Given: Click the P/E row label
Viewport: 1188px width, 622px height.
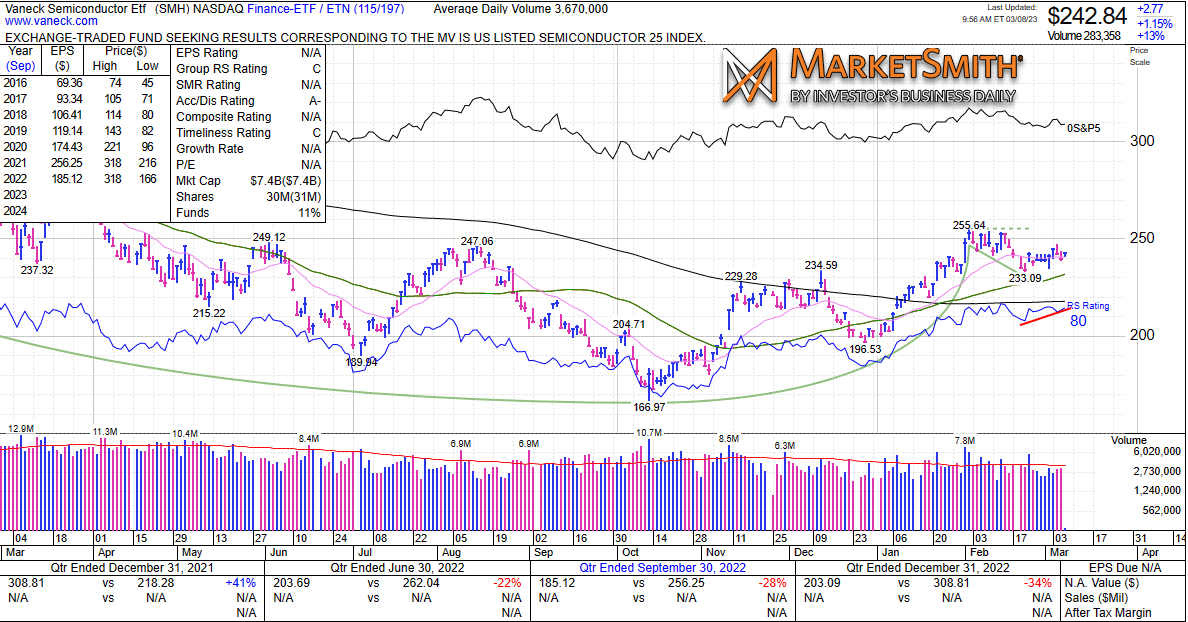Looking at the screenshot, I should point(185,164).
